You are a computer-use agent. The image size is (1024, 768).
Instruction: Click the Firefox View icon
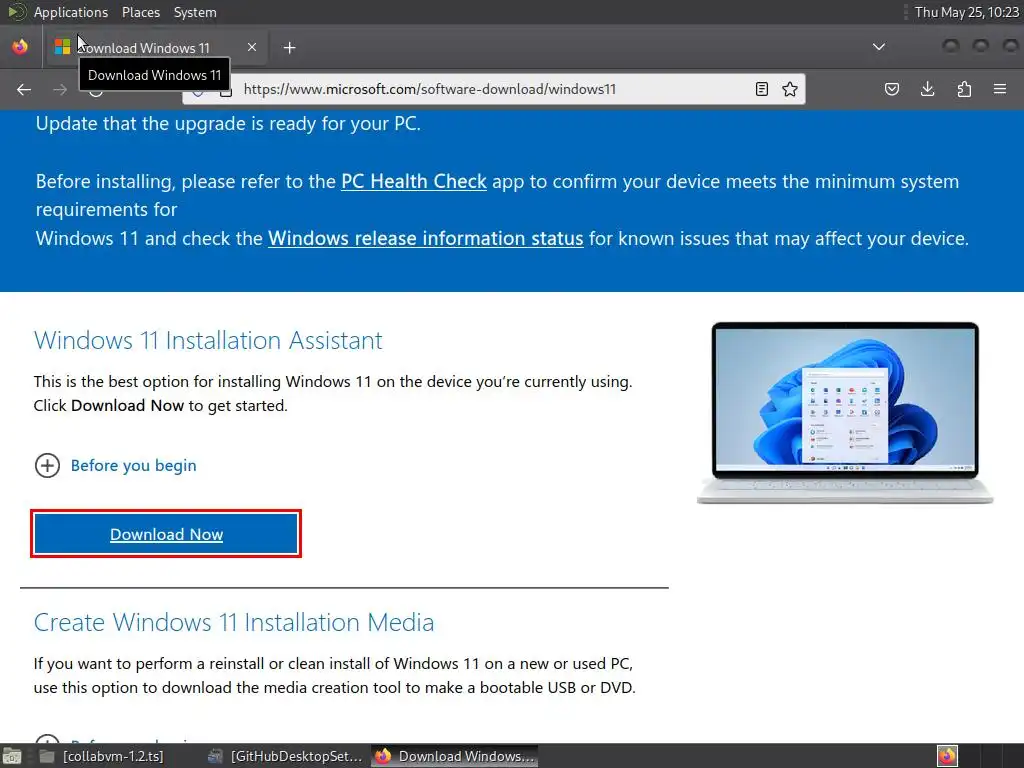tap(20, 47)
